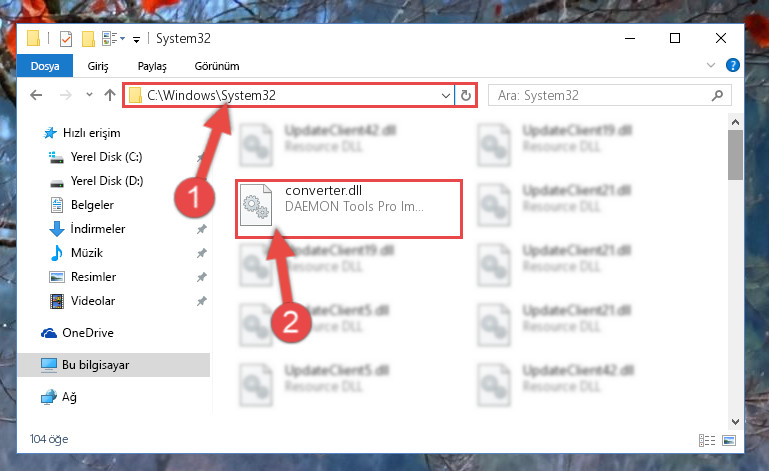Click the vertical scrollbar thumb
The height and width of the screenshot is (471, 769).
coord(735,155)
